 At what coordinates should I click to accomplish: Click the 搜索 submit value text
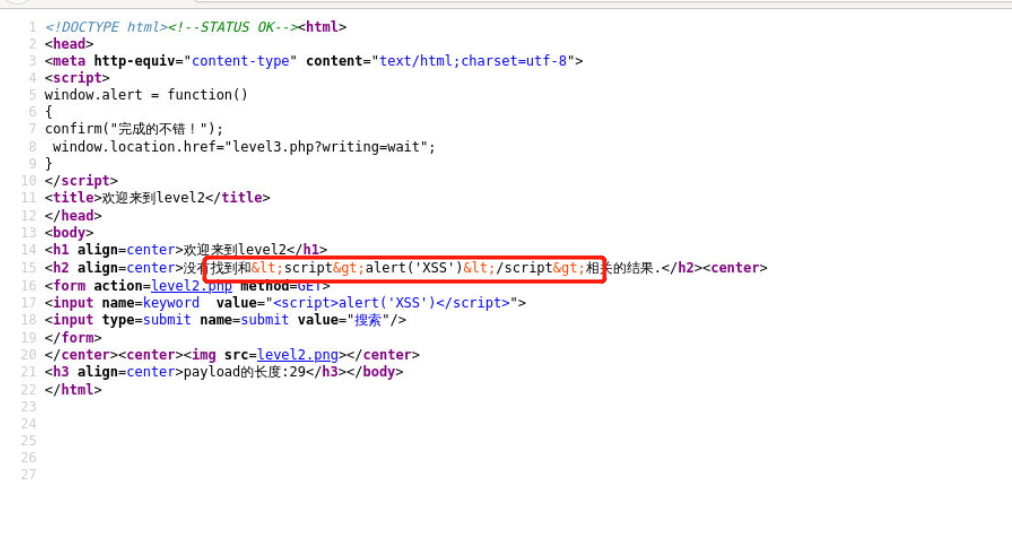[x=368, y=320]
